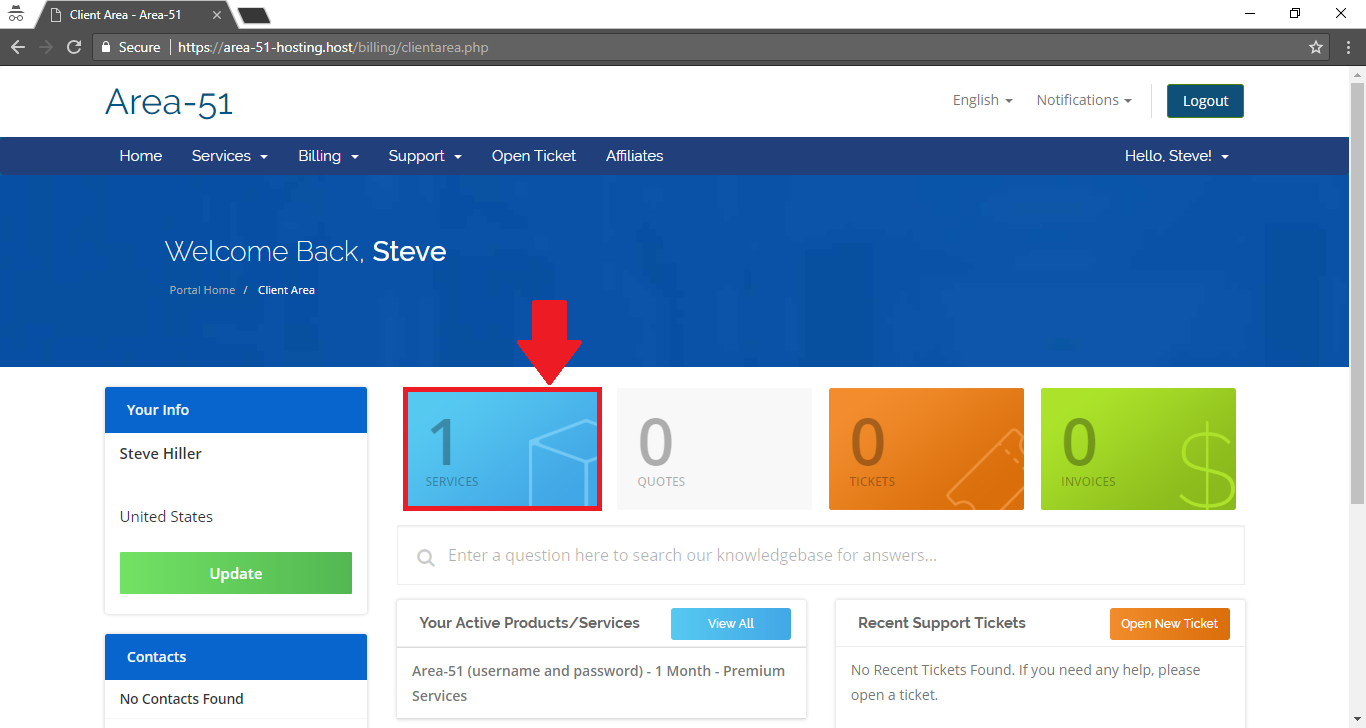Open the orange Tickets tile

(926, 449)
